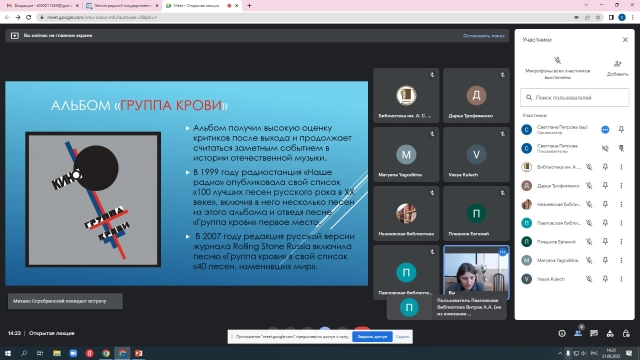Mute Maryana Yagodkina in participant list
Viewport: 640px width, 360px height.
tap(589, 260)
